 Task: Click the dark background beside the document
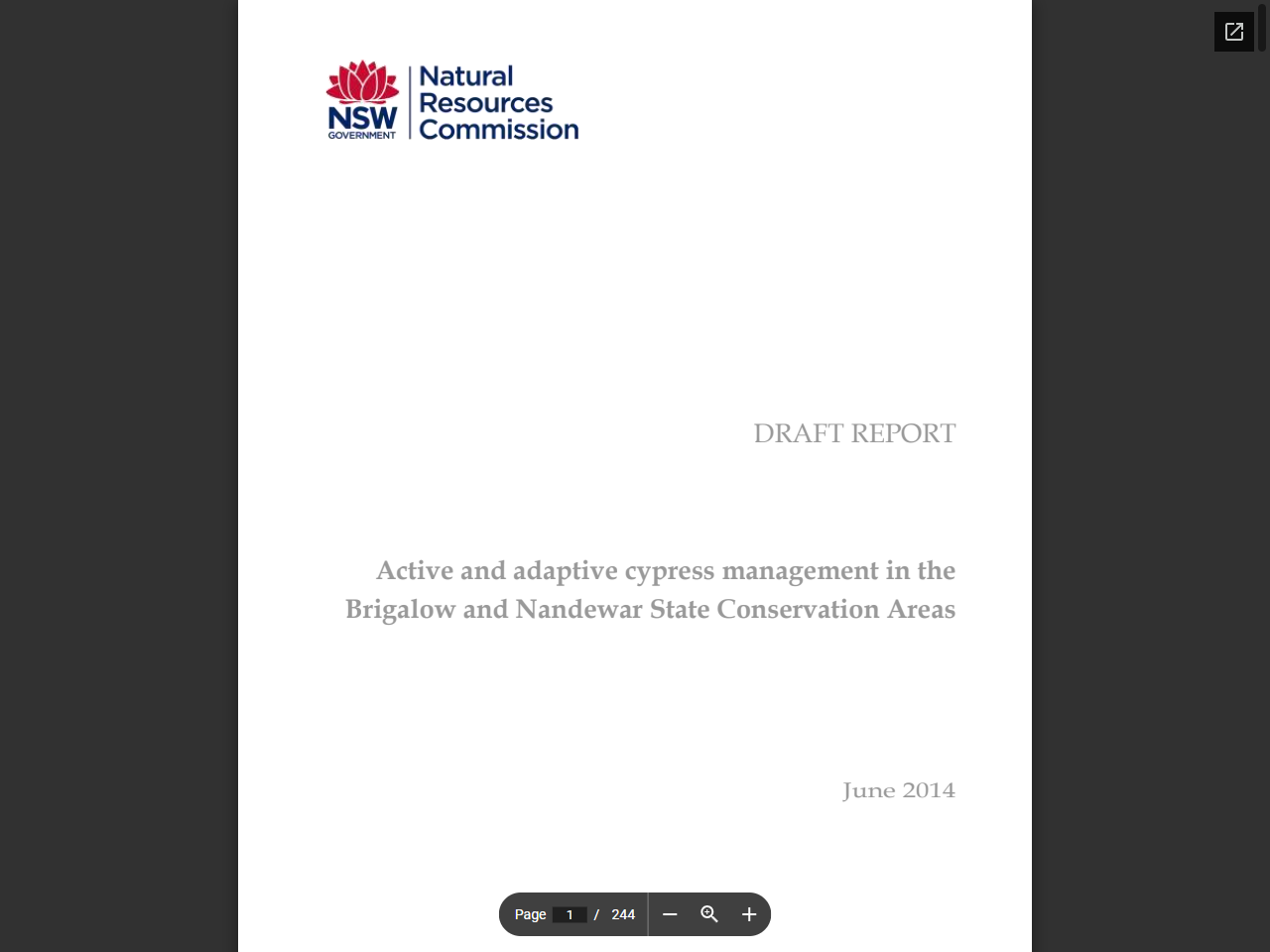[x=119, y=476]
